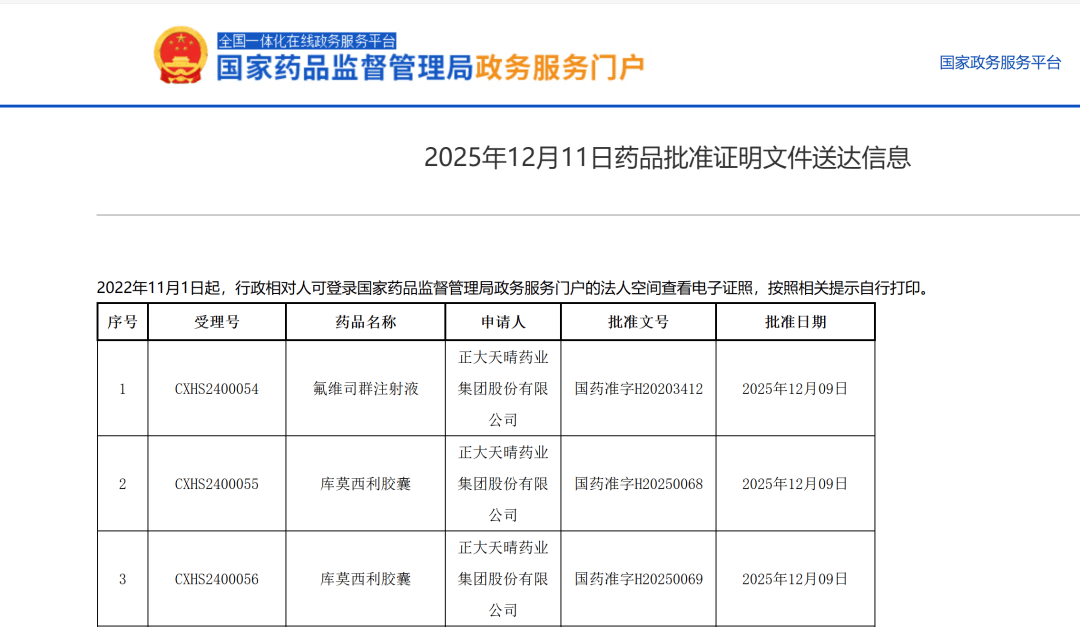The width and height of the screenshot is (1080, 627).
Task: Click applicant 正大天晴药业集团股份有限公司 in row 1
Action: click(x=504, y=389)
